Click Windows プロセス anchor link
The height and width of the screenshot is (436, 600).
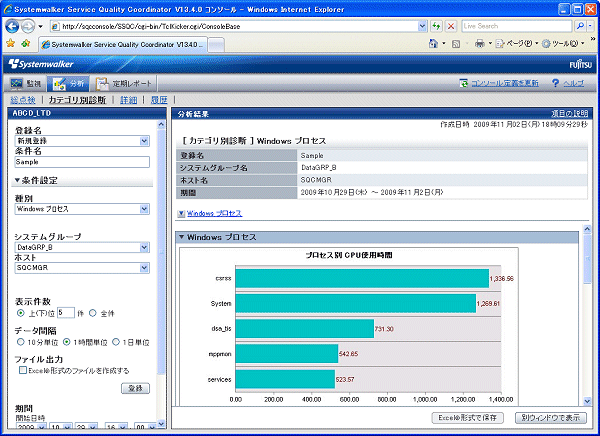(214, 214)
